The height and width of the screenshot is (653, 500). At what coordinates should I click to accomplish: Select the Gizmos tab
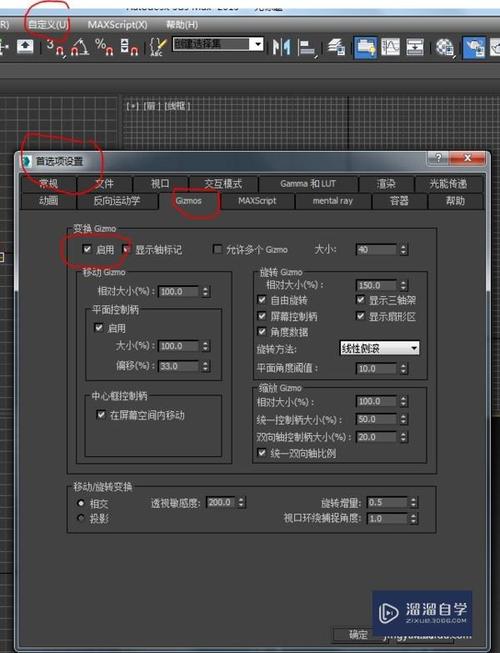(189, 201)
